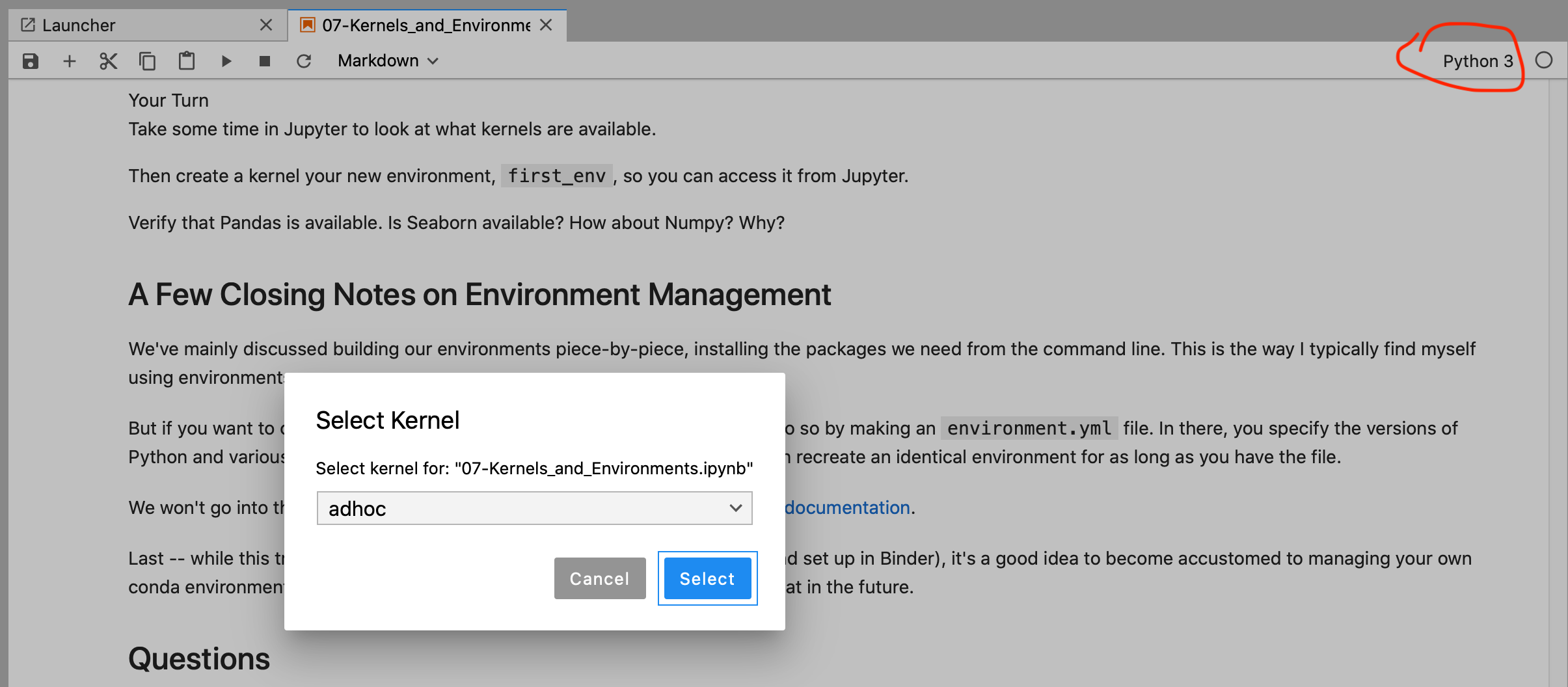
Task: Click the 'Select Kernel' dialog title
Action: pyautogui.click(x=388, y=420)
